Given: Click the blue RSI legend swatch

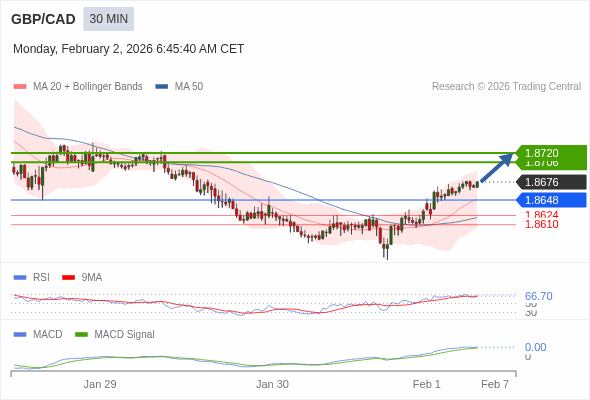Looking at the screenshot, I should (x=20, y=278).
